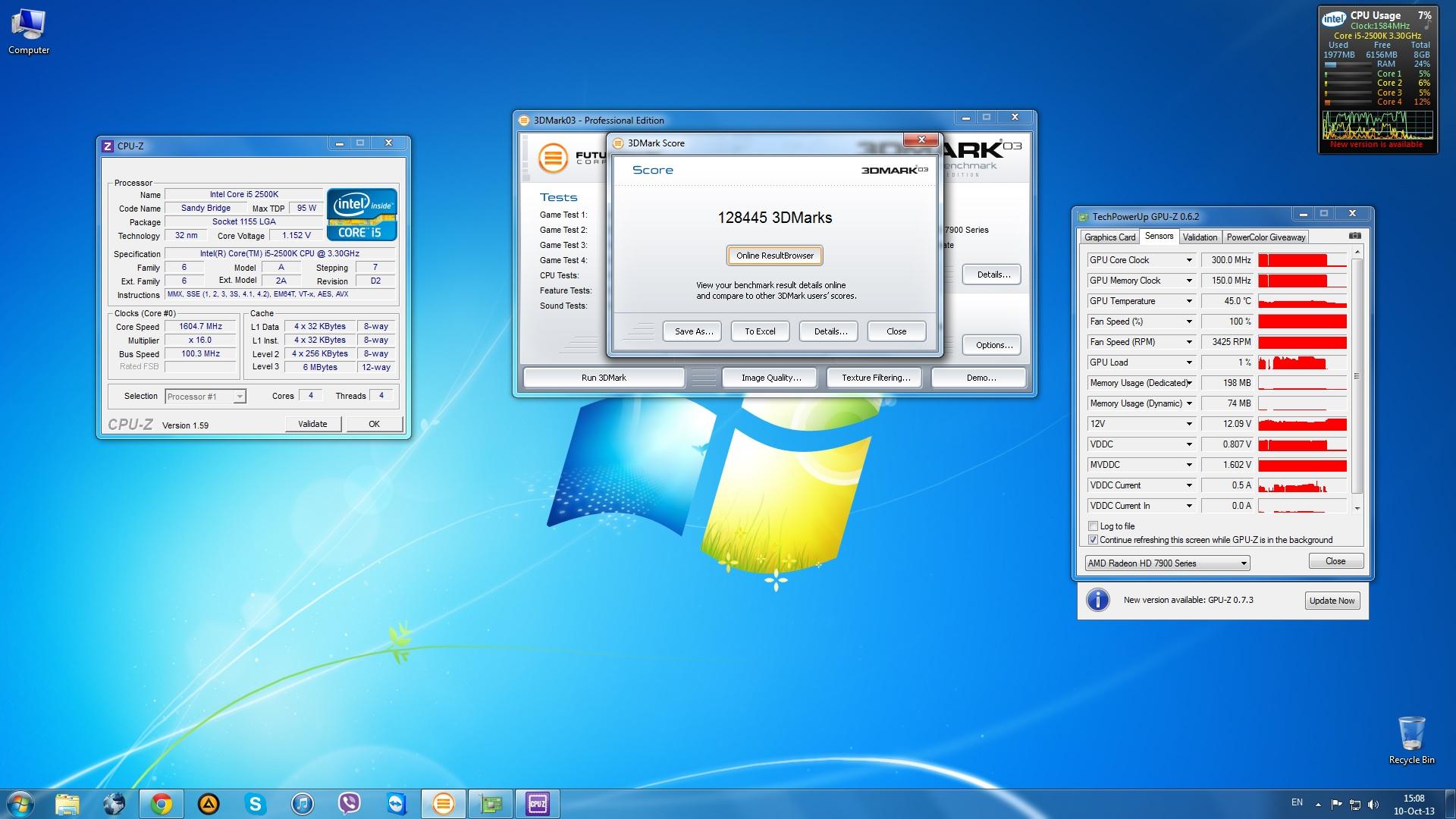Click the Image Quality button
Image resolution: width=1456 pixels, height=819 pixels.
(x=770, y=378)
